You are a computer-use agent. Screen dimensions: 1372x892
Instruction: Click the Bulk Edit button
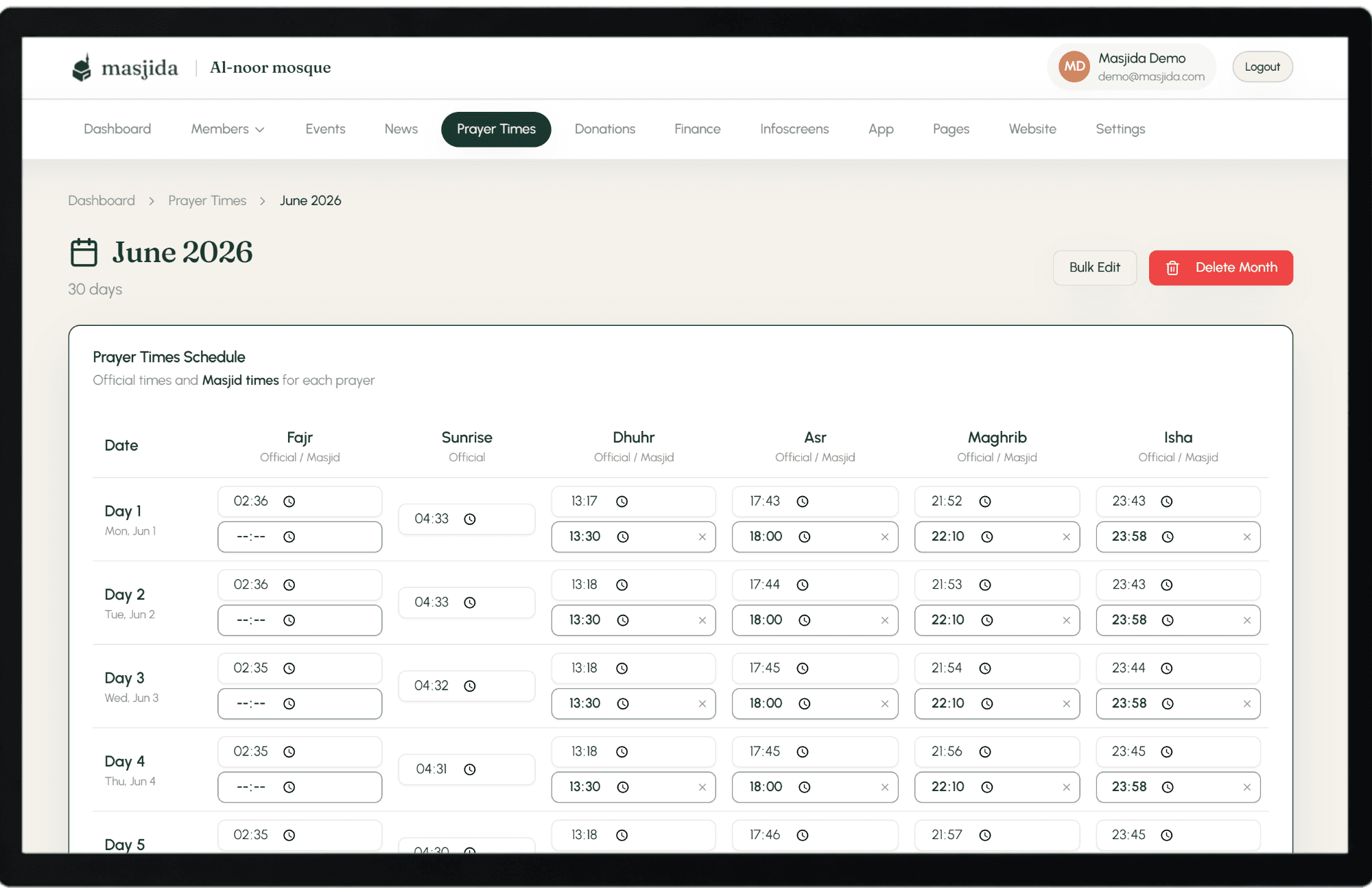(1094, 268)
